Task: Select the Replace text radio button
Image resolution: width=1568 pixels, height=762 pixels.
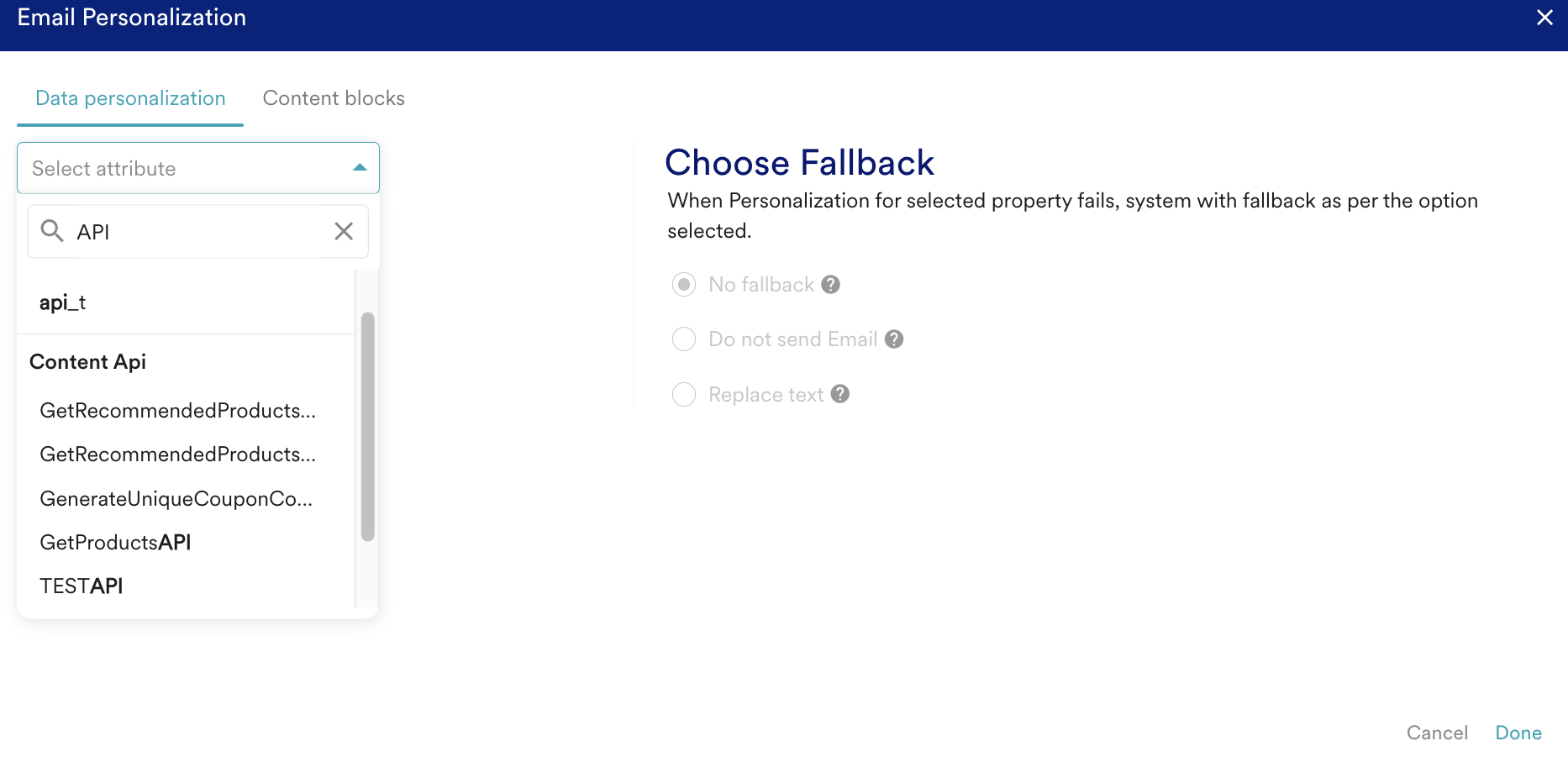Action: (x=684, y=394)
